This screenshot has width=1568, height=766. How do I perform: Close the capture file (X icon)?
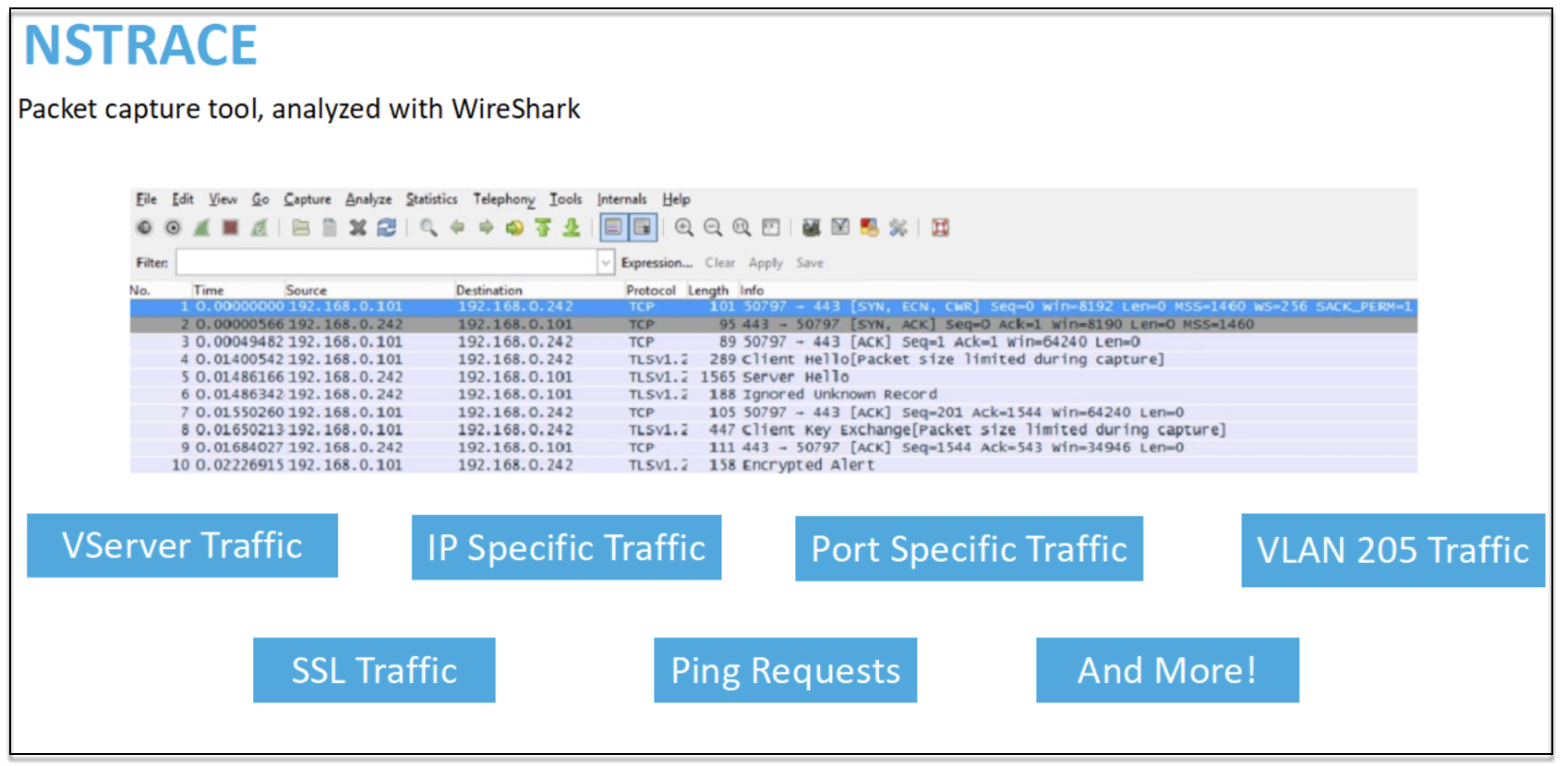[358, 227]
